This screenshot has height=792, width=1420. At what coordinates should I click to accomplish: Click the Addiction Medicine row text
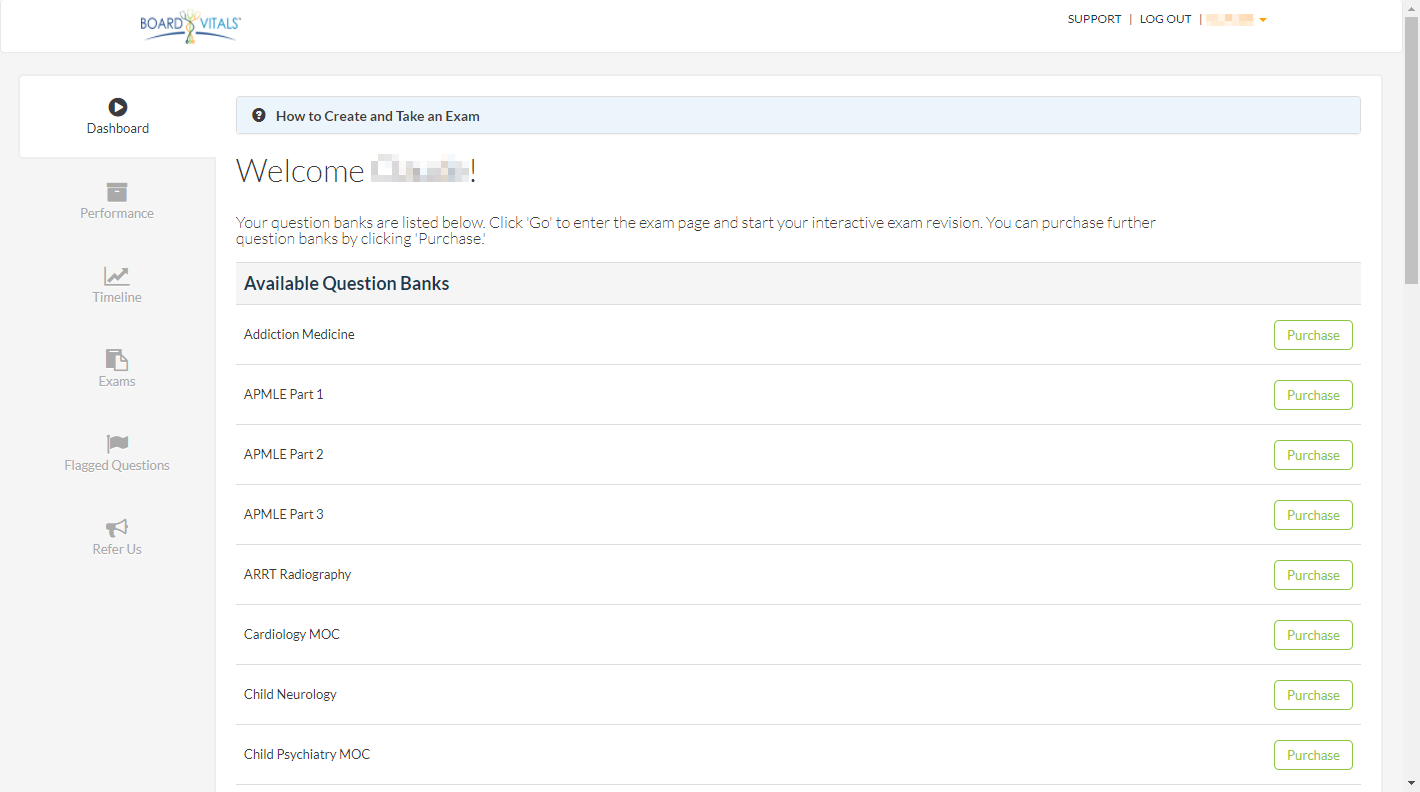[299, 334]
